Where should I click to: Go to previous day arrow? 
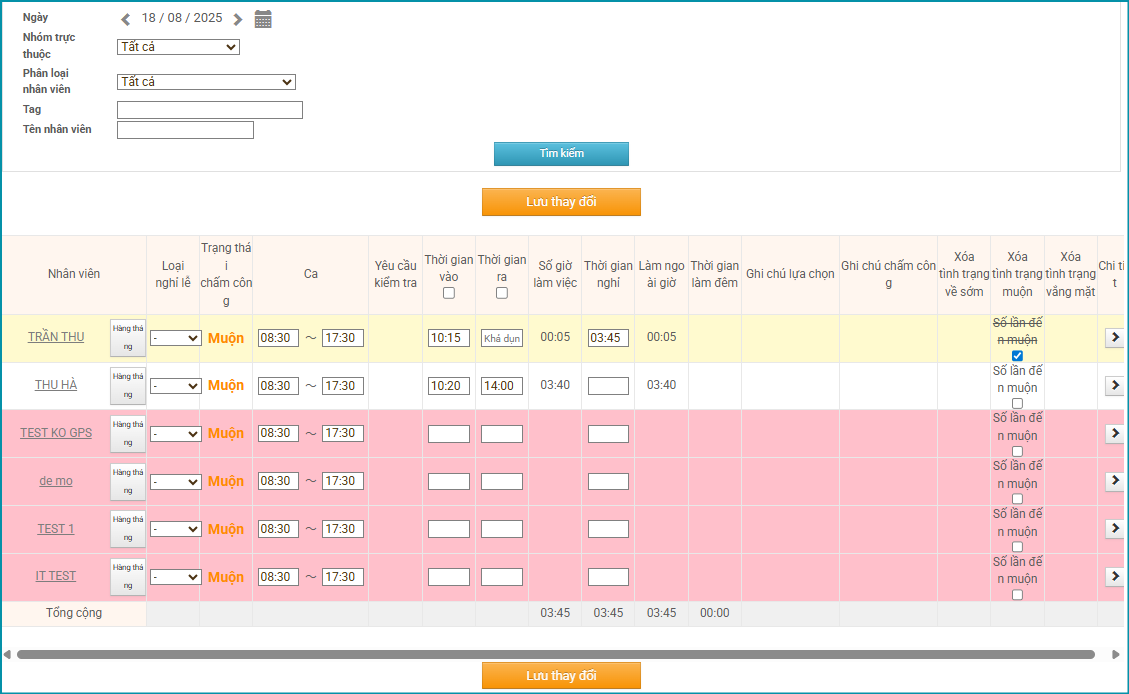coord(125,19)
